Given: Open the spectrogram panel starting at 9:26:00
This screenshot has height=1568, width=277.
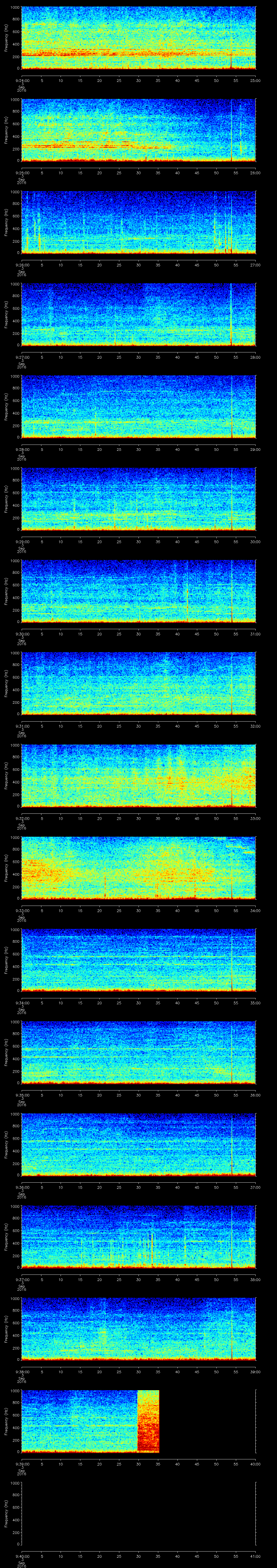Looking at the screenshot, I should [138, 222].
